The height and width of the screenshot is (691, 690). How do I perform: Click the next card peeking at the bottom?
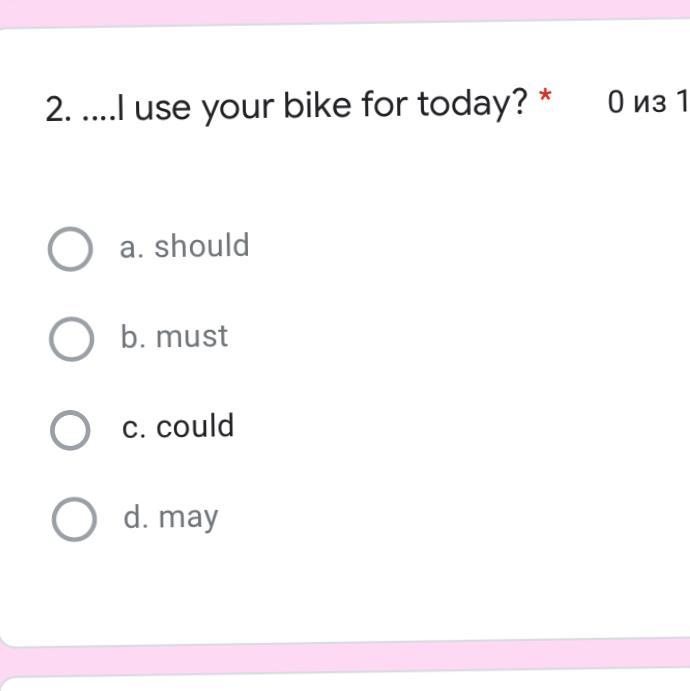345,685
